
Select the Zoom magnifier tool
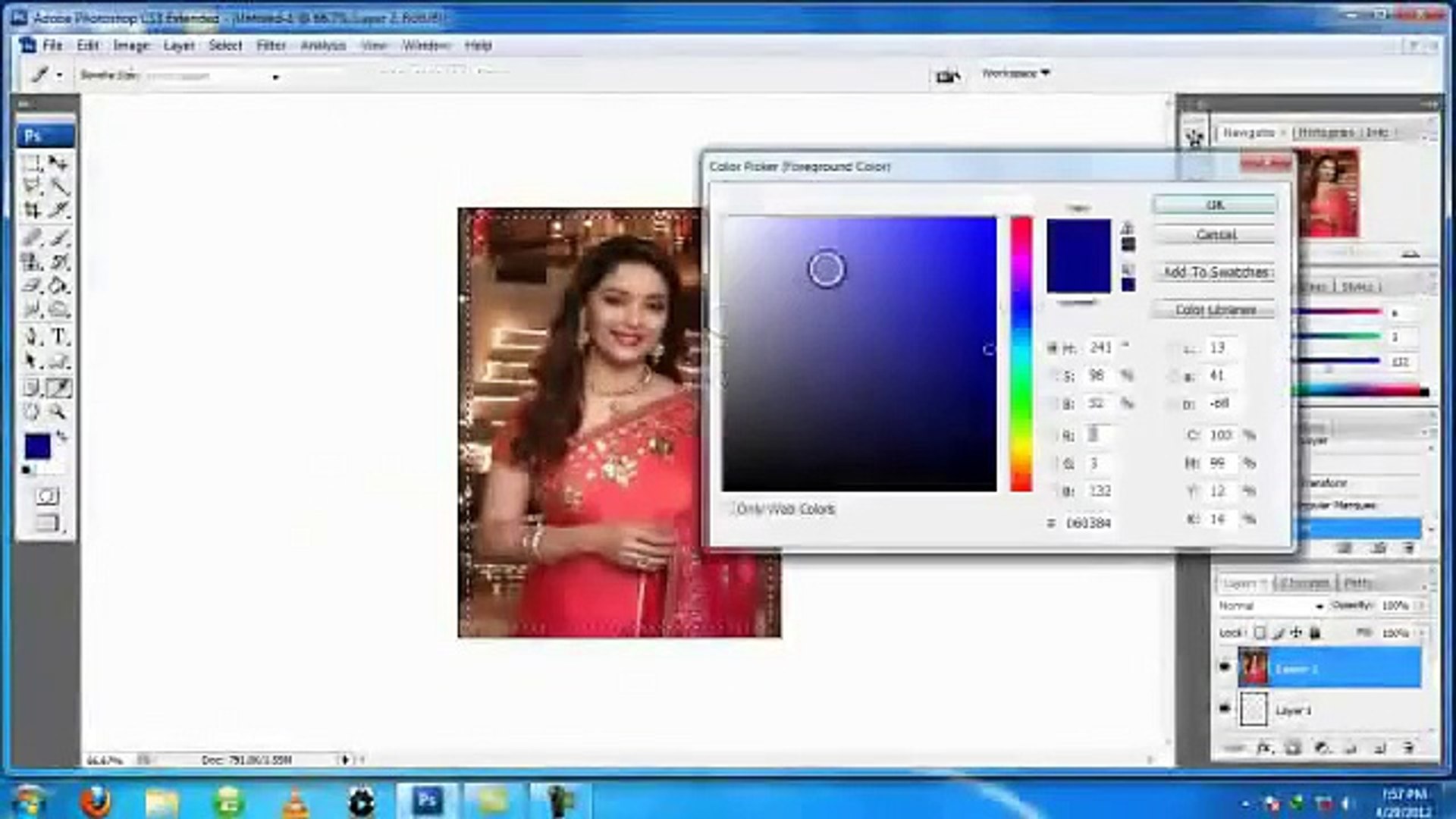click(x=58, y=412)
